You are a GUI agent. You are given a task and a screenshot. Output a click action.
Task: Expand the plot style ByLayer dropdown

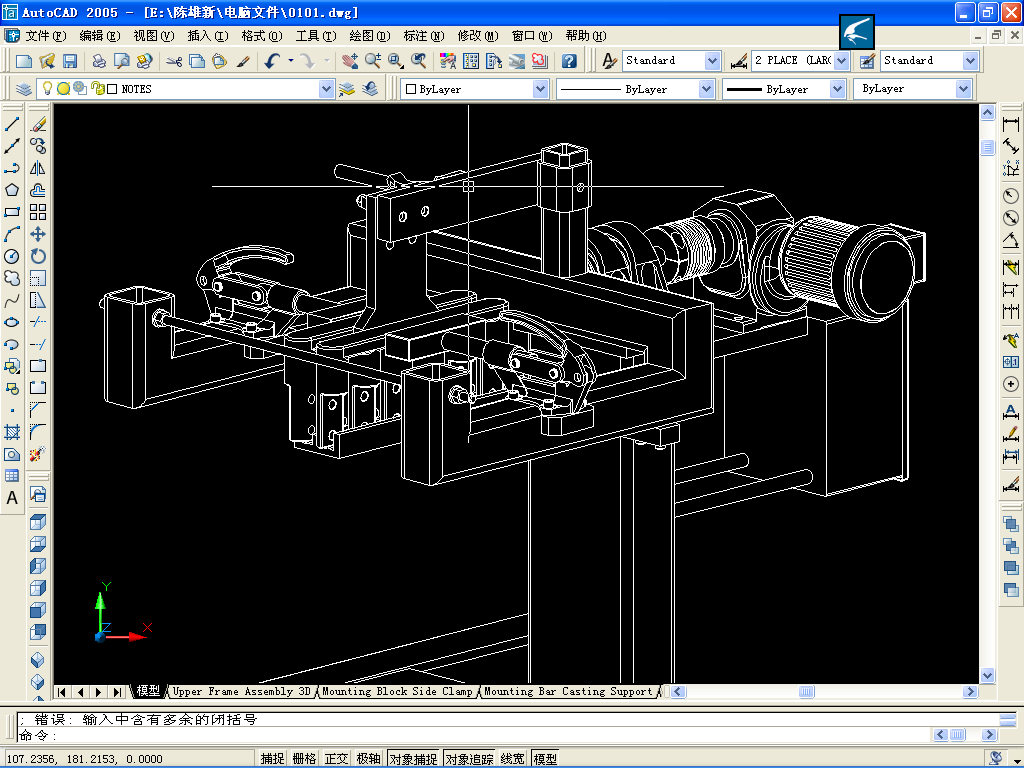tap(963, 89)
